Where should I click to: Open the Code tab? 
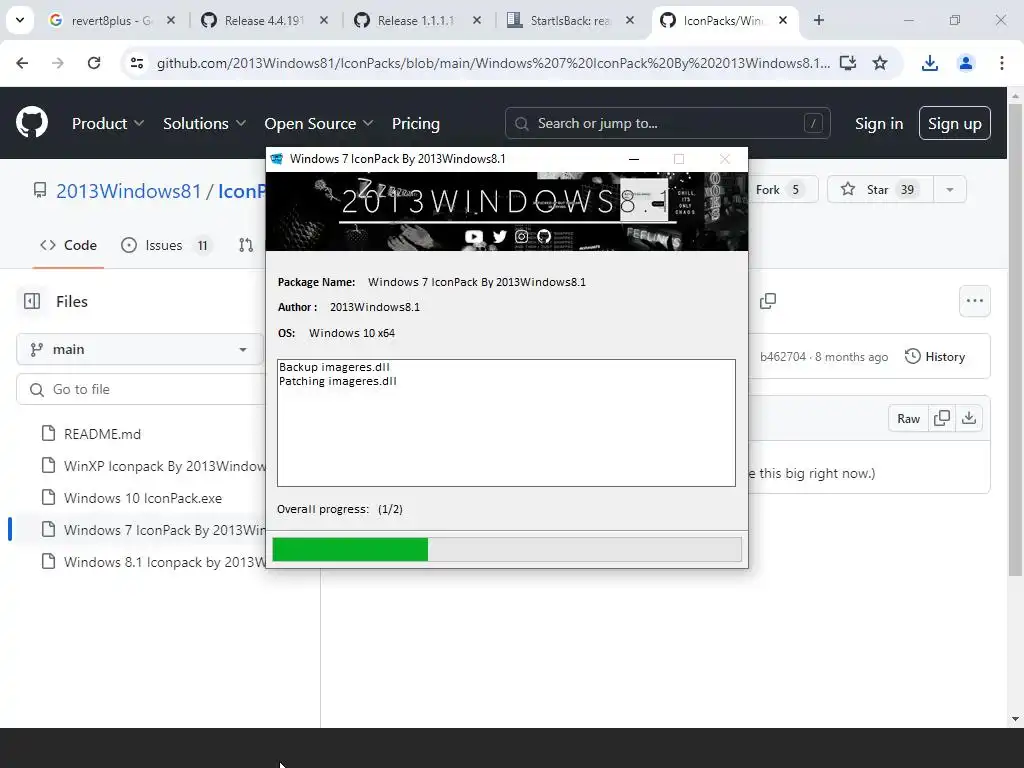click(69, 245)
